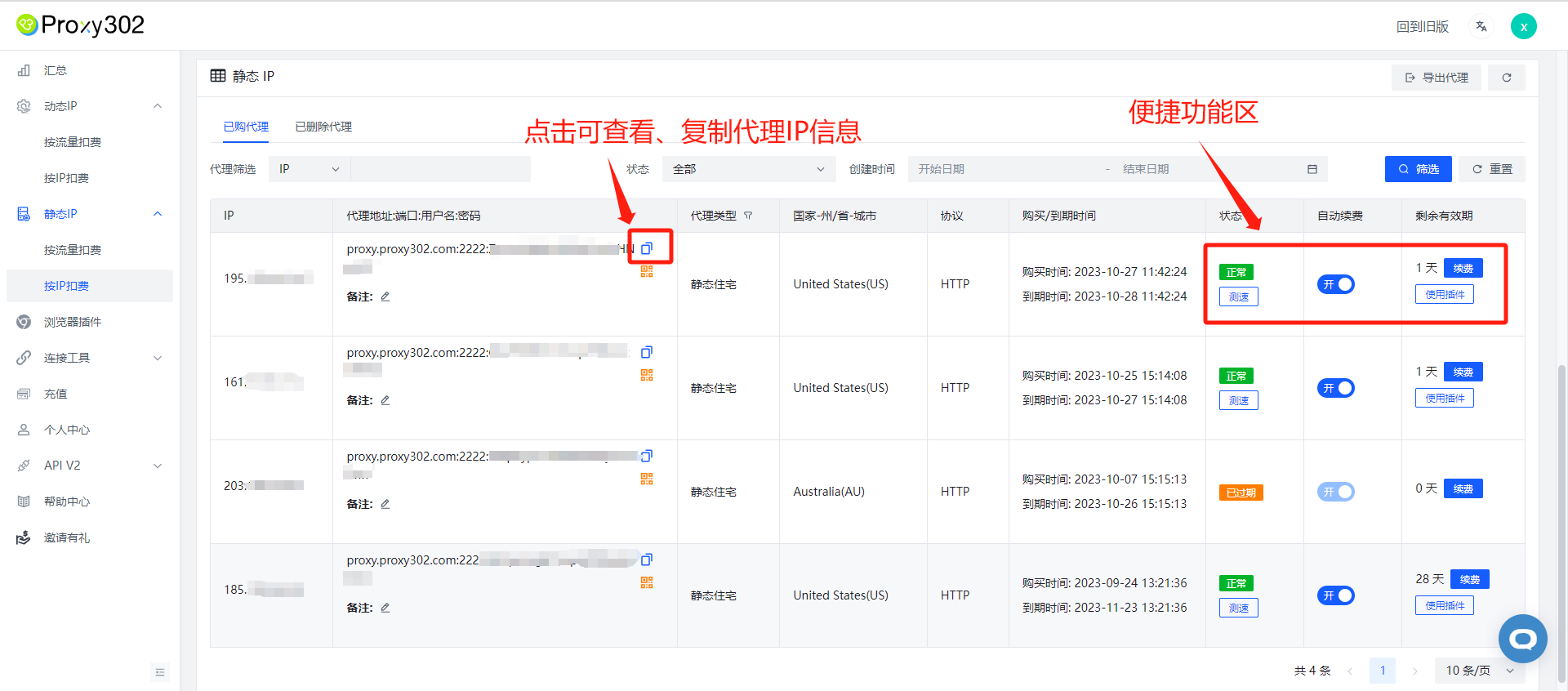Click 使用插件 for the 185 IP row

(x=1445, y=605)
